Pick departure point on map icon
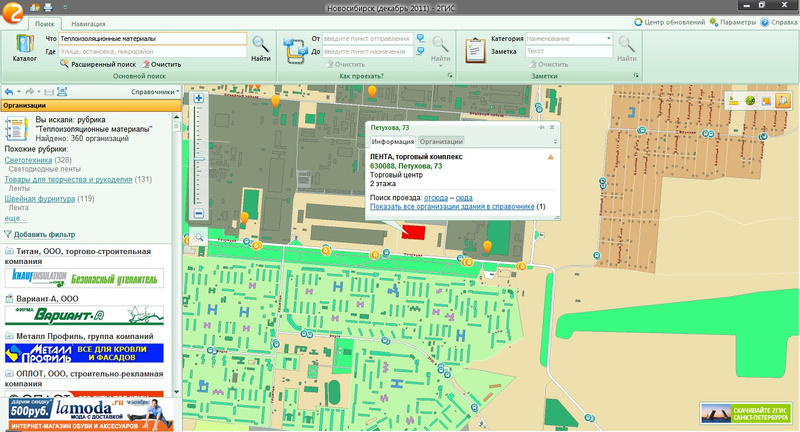The height and width of the screenshot is (432, 800). (420, 38)
